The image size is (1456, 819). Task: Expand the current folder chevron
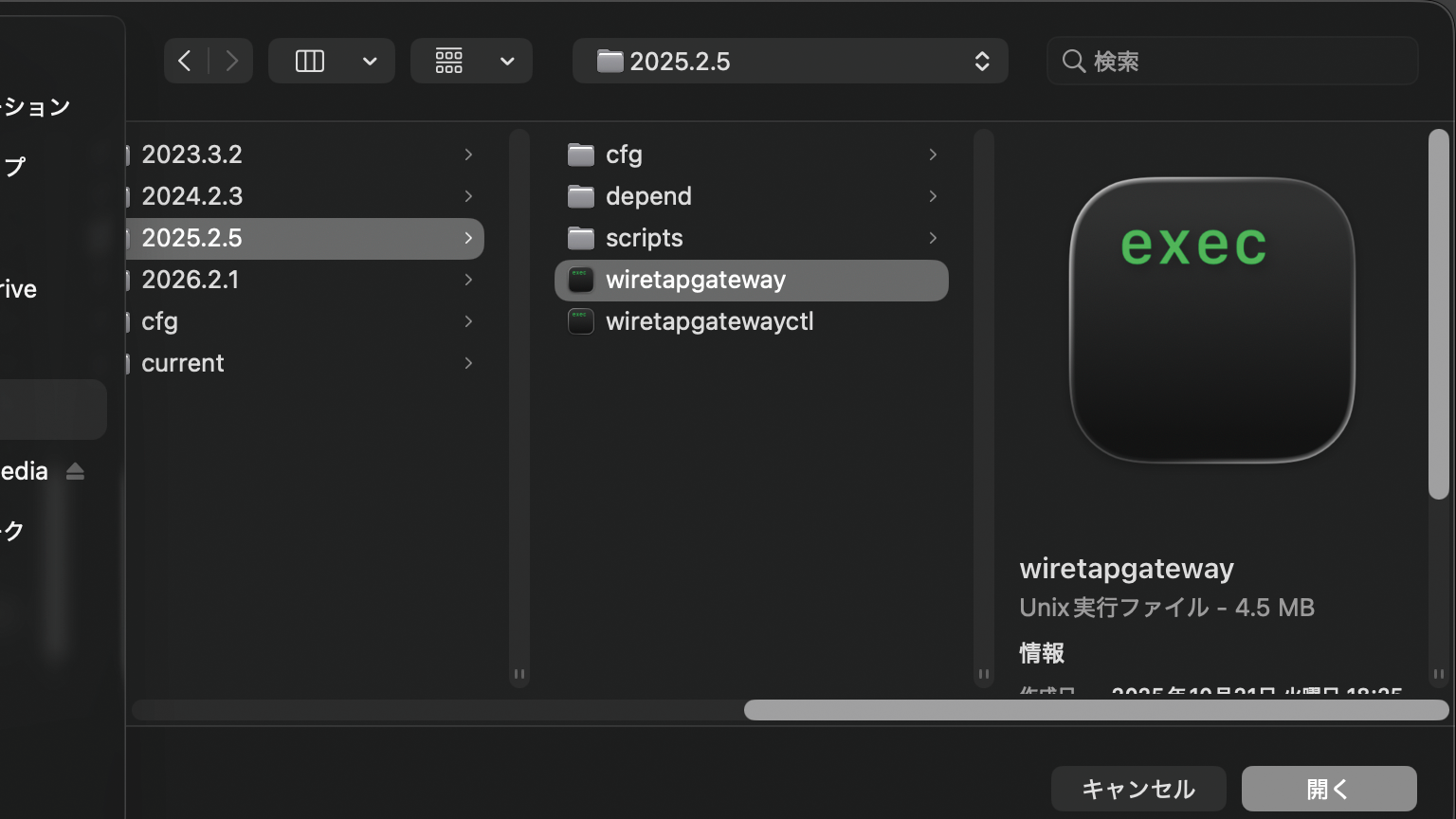(x=468, y=363)
